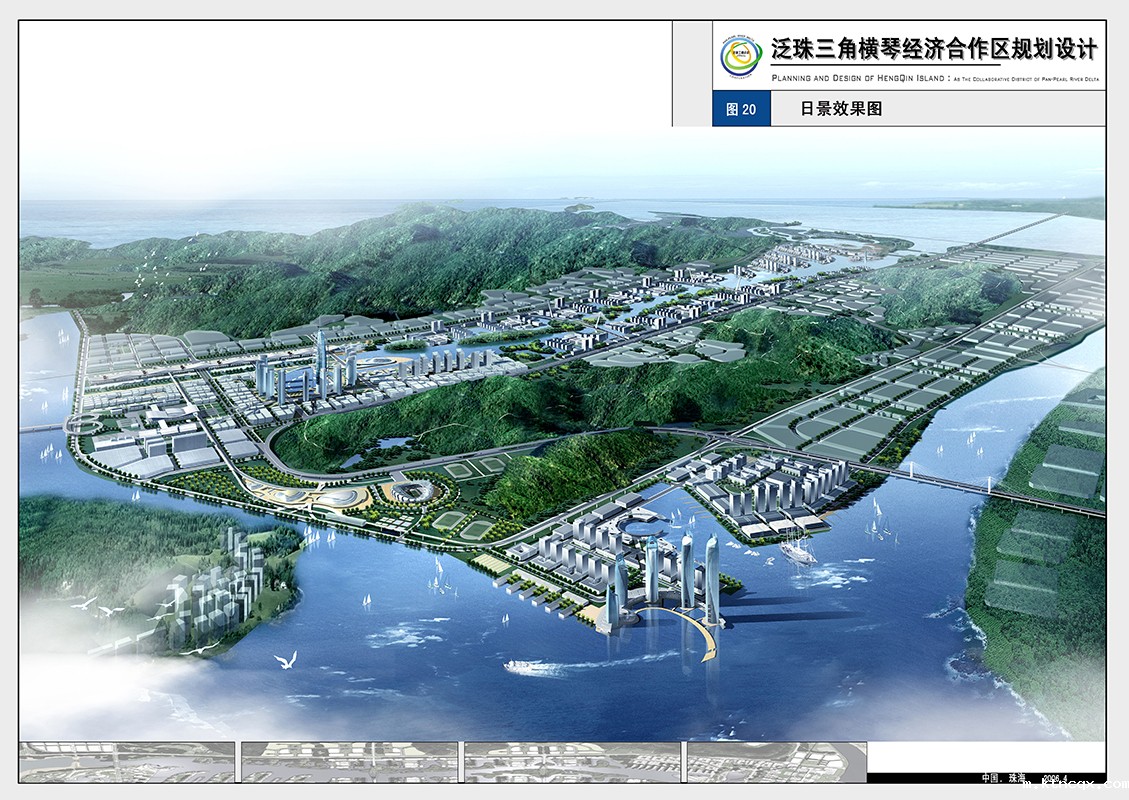The height and width of the screenshot is (800, 1129).
Task: Click the tallest skyscraper in central downtown cluster
Action: [321, 363]
